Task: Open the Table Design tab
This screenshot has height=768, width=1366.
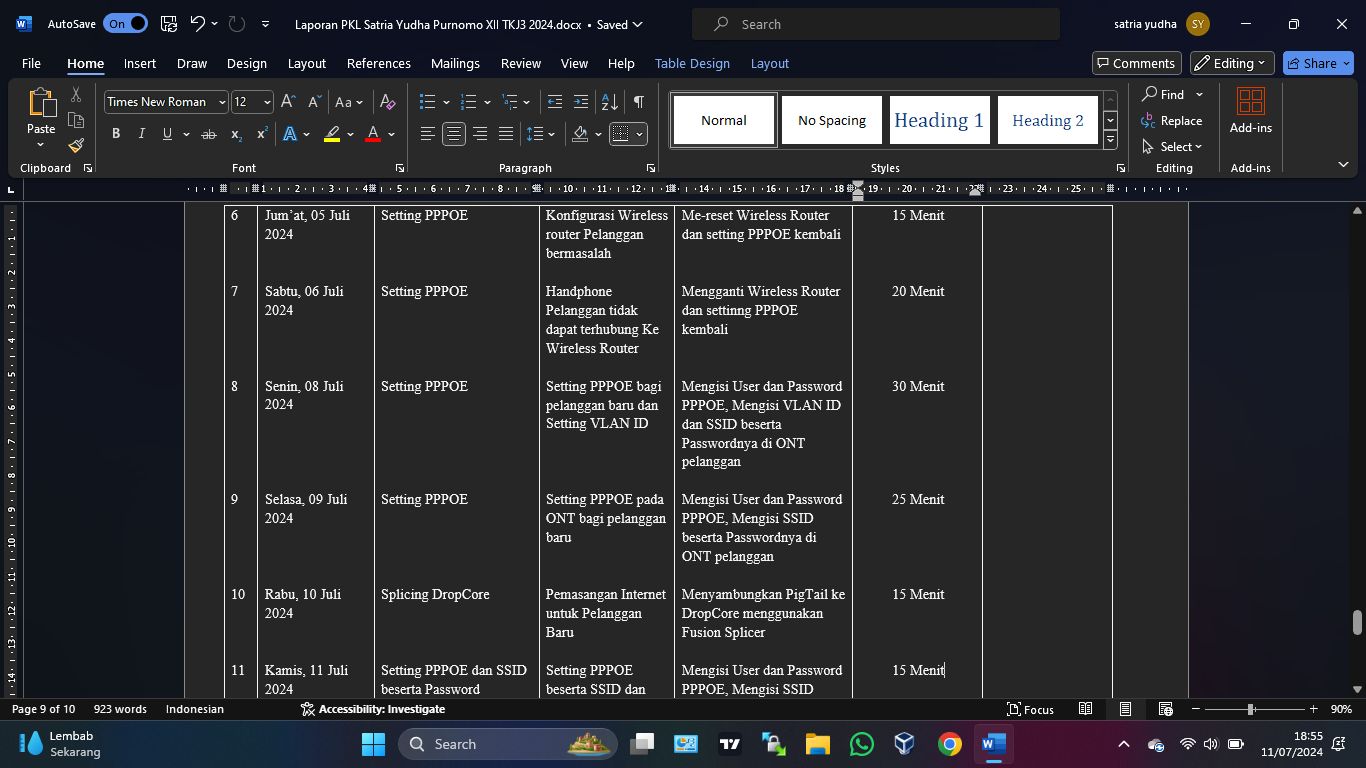Action: coord(692,63)
